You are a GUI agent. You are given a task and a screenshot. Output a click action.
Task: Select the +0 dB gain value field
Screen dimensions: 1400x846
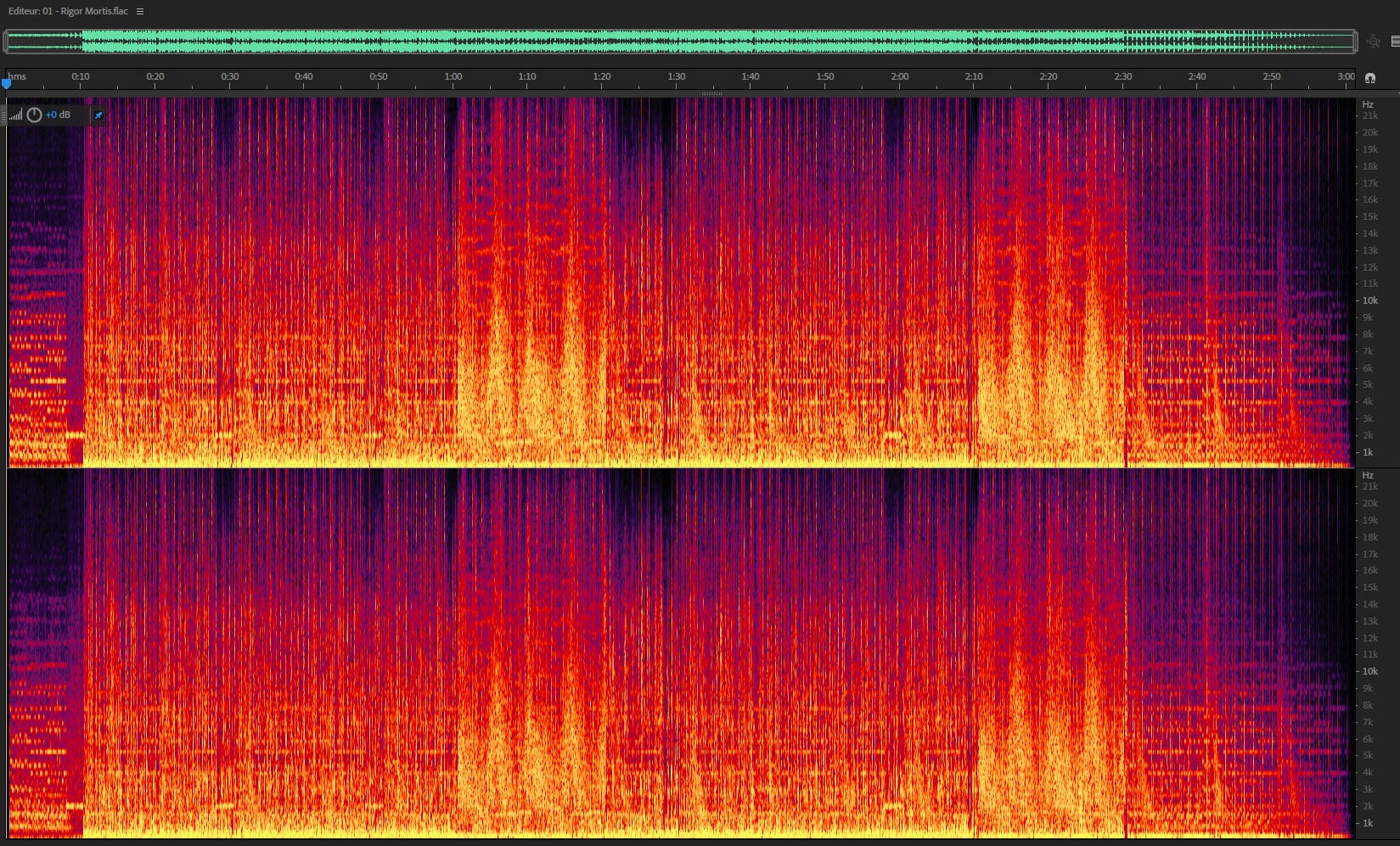tap(59, 115)
